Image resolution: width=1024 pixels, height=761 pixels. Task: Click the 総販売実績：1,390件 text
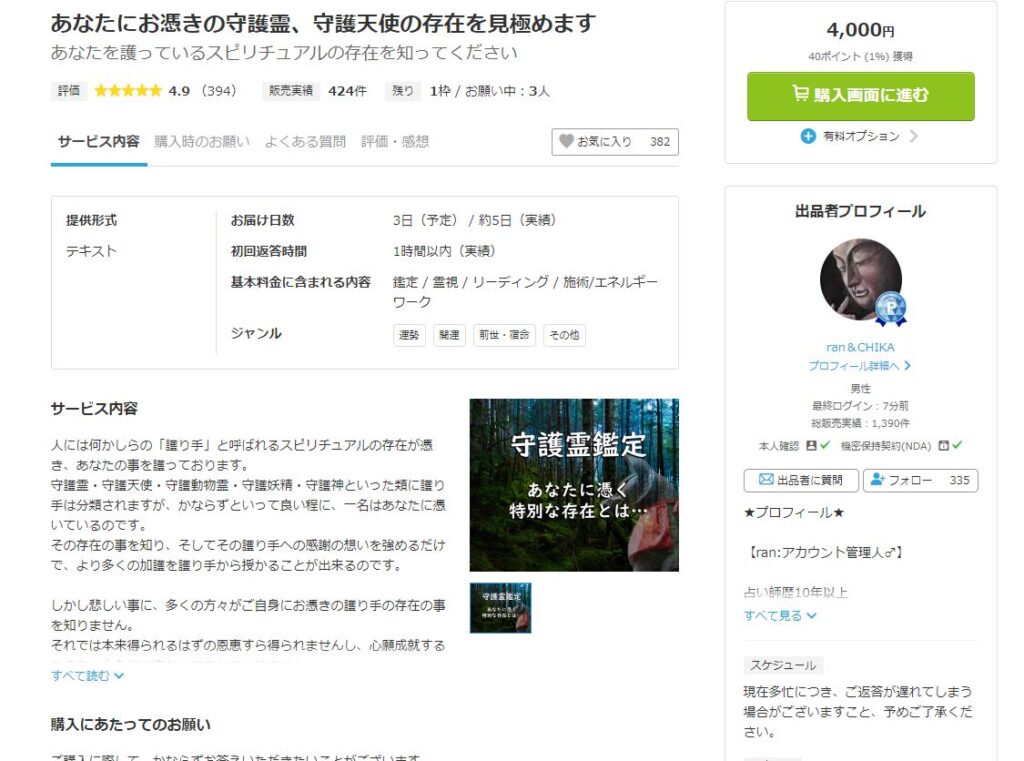(x=860, y=423)
